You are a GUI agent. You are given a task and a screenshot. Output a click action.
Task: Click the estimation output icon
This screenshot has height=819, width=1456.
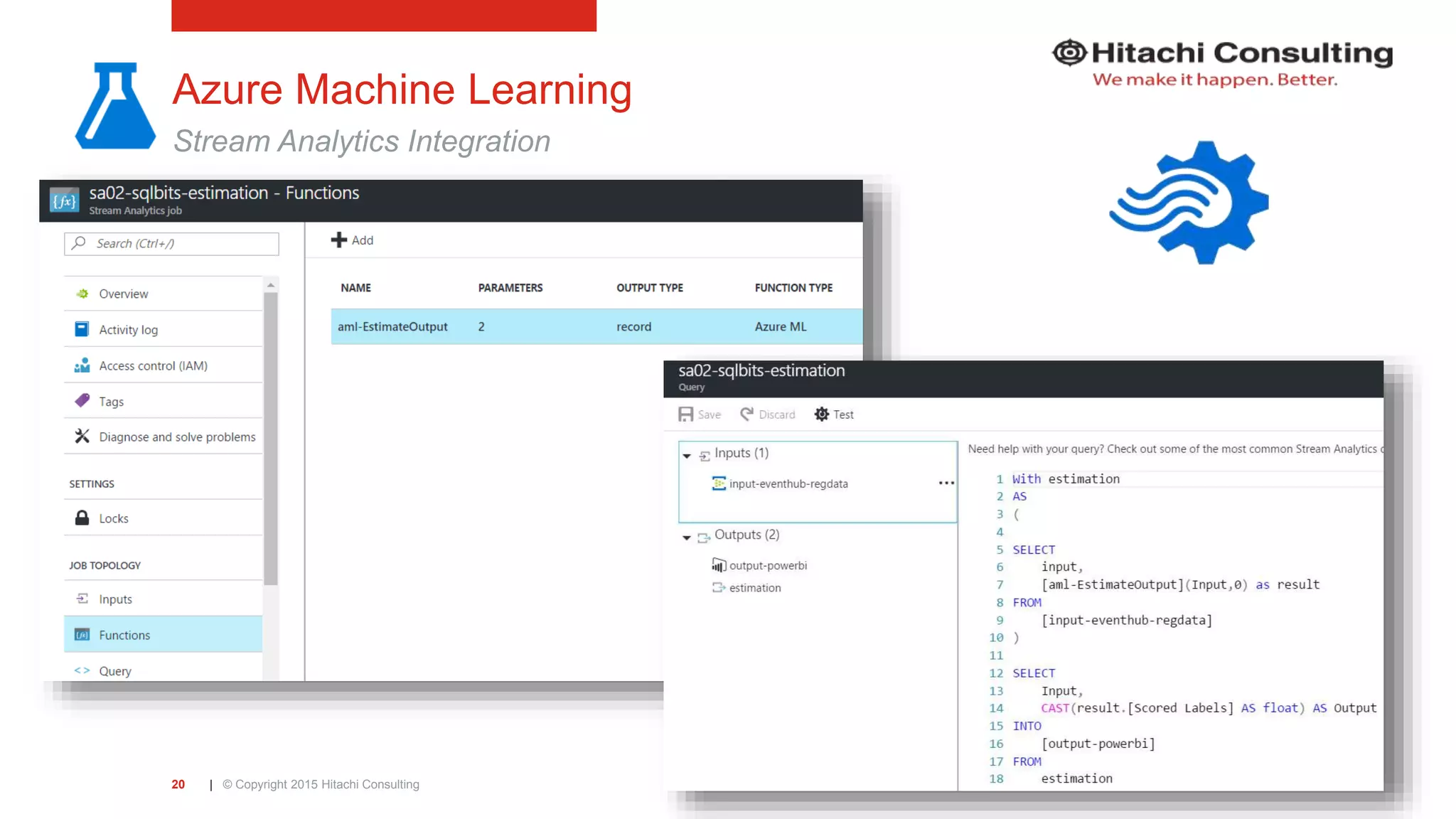[719, 587]
